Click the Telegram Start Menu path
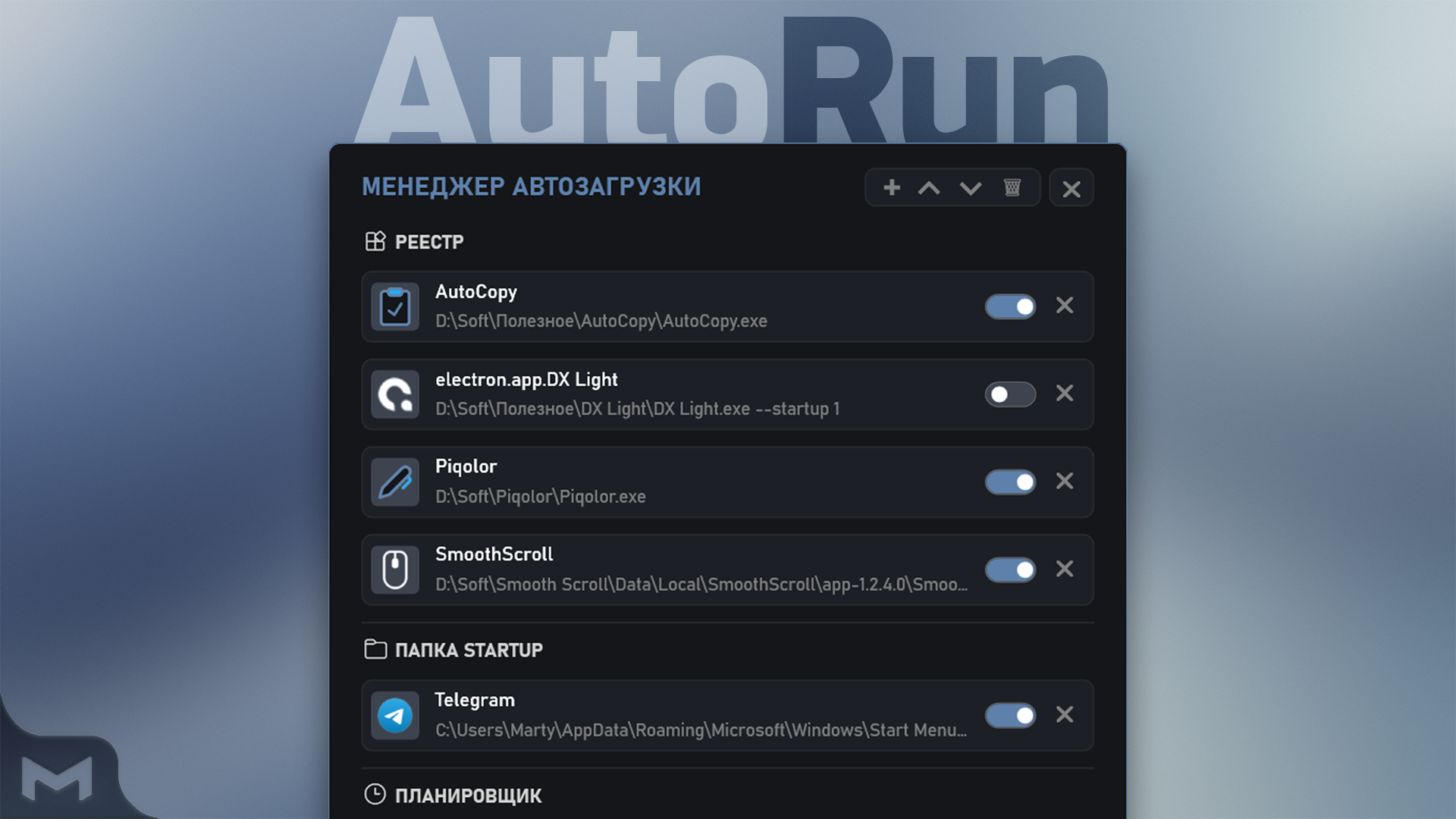The height and width of the screenshot is (819, 1456). [701, 730]
